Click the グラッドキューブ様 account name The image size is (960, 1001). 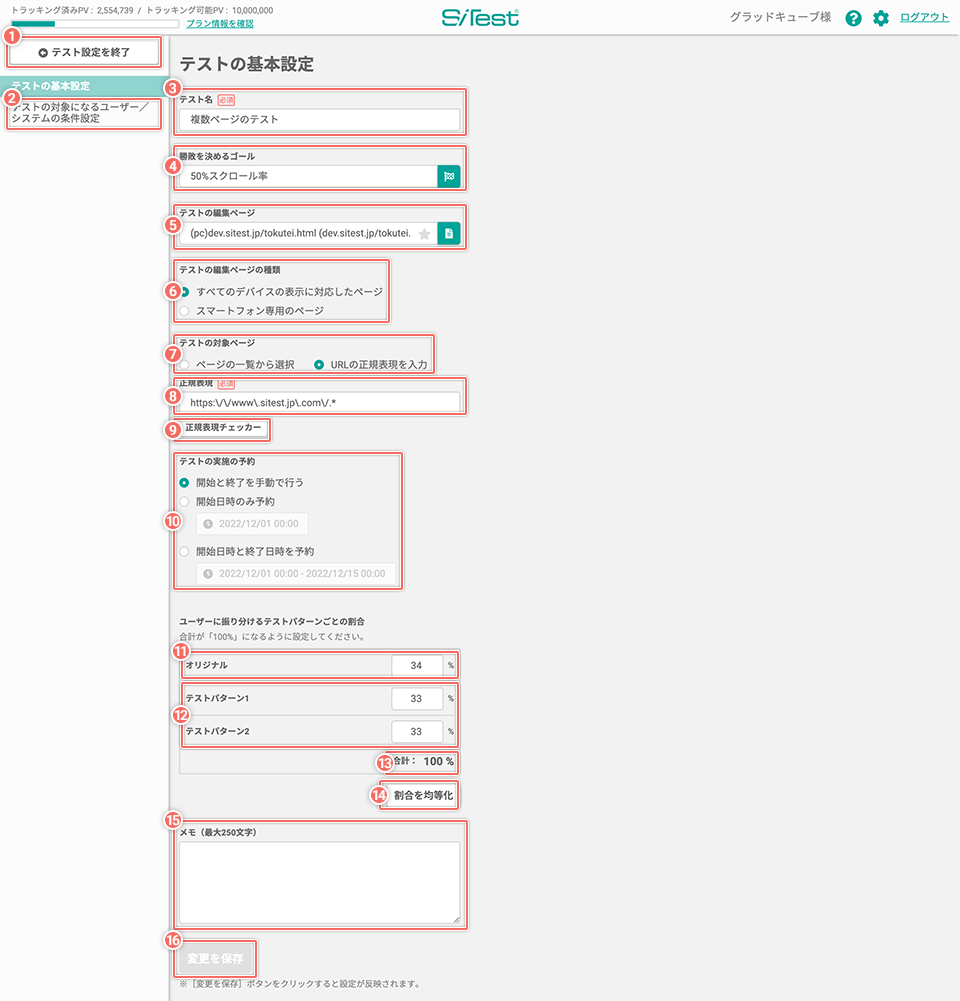coord(780,18)
